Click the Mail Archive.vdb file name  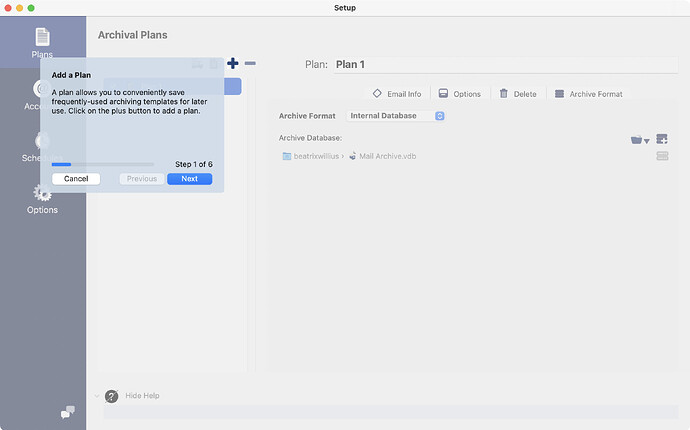pyautogui.click(x=388, y=156)
